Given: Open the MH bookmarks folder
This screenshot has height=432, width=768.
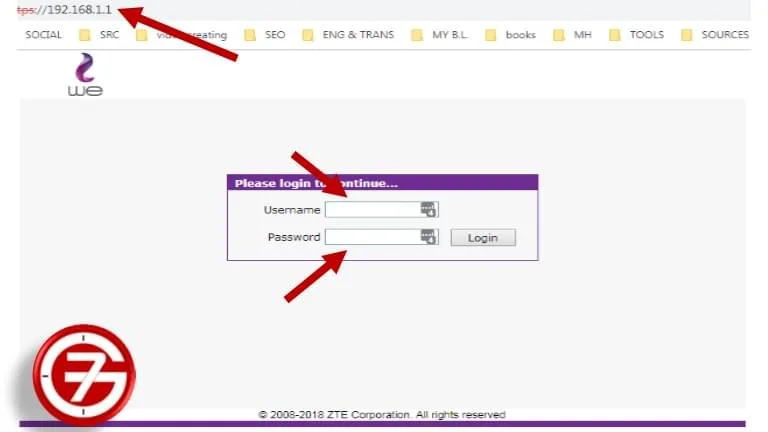Looking at the screenshot, I should [x=582, y=35].
